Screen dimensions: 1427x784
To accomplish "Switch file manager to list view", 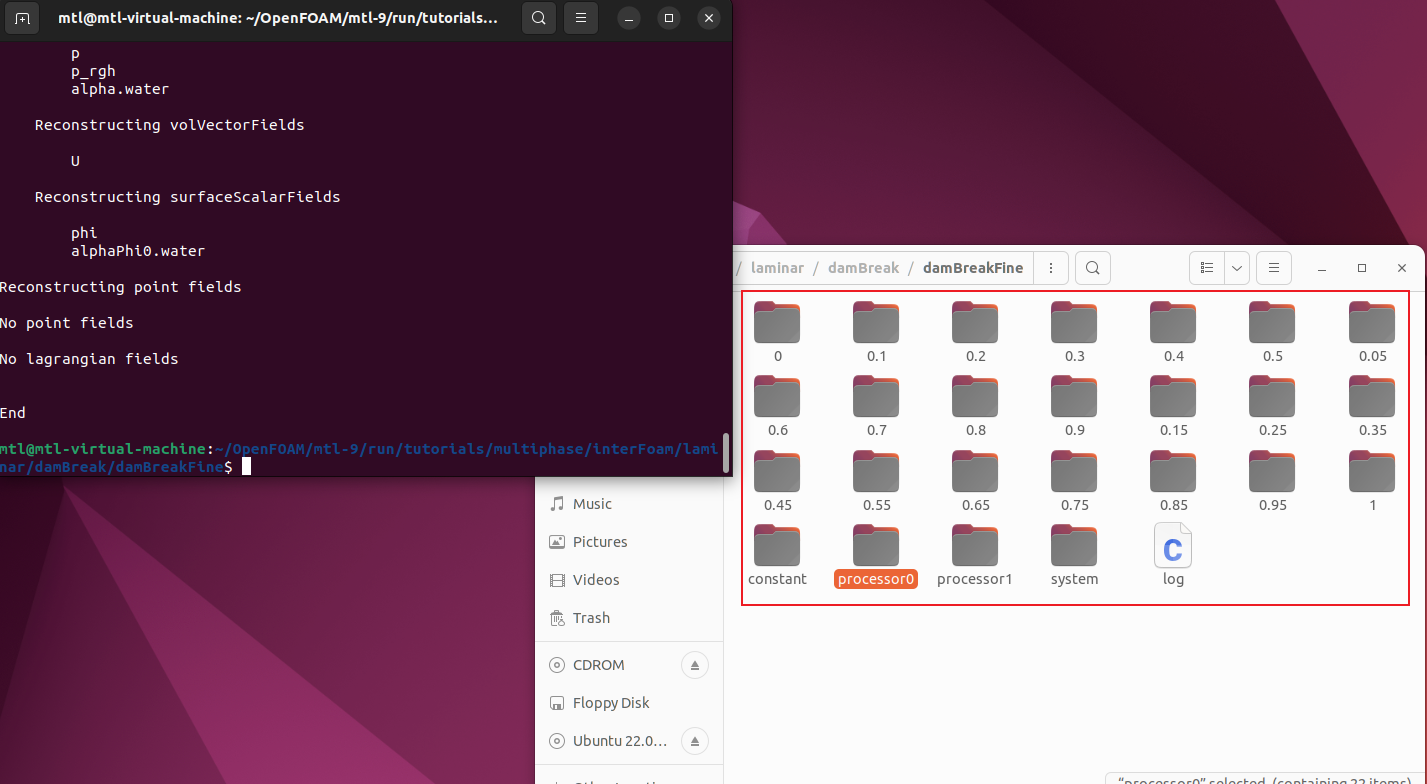I will 1207,268.
